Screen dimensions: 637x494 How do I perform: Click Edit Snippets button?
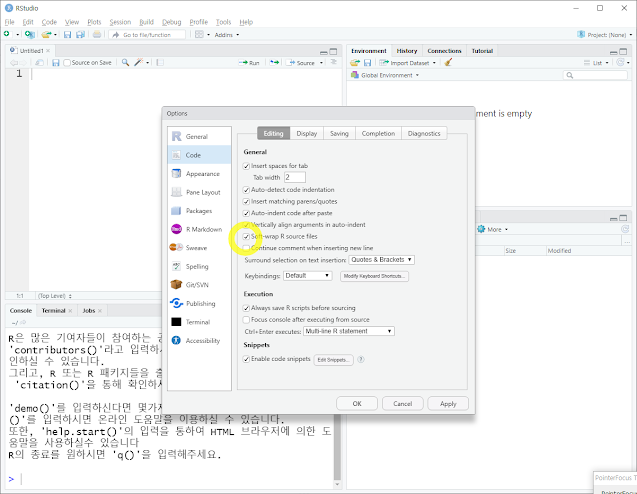[x=334, y=360]
